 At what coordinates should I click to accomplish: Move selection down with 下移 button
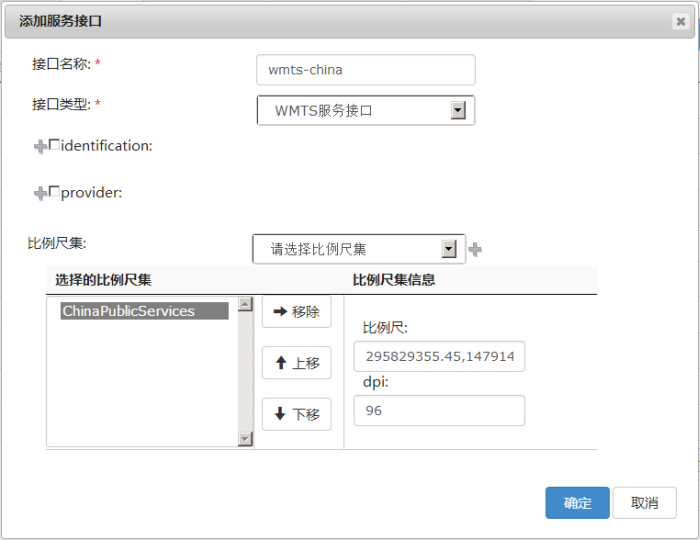click(x=296, y=414)
